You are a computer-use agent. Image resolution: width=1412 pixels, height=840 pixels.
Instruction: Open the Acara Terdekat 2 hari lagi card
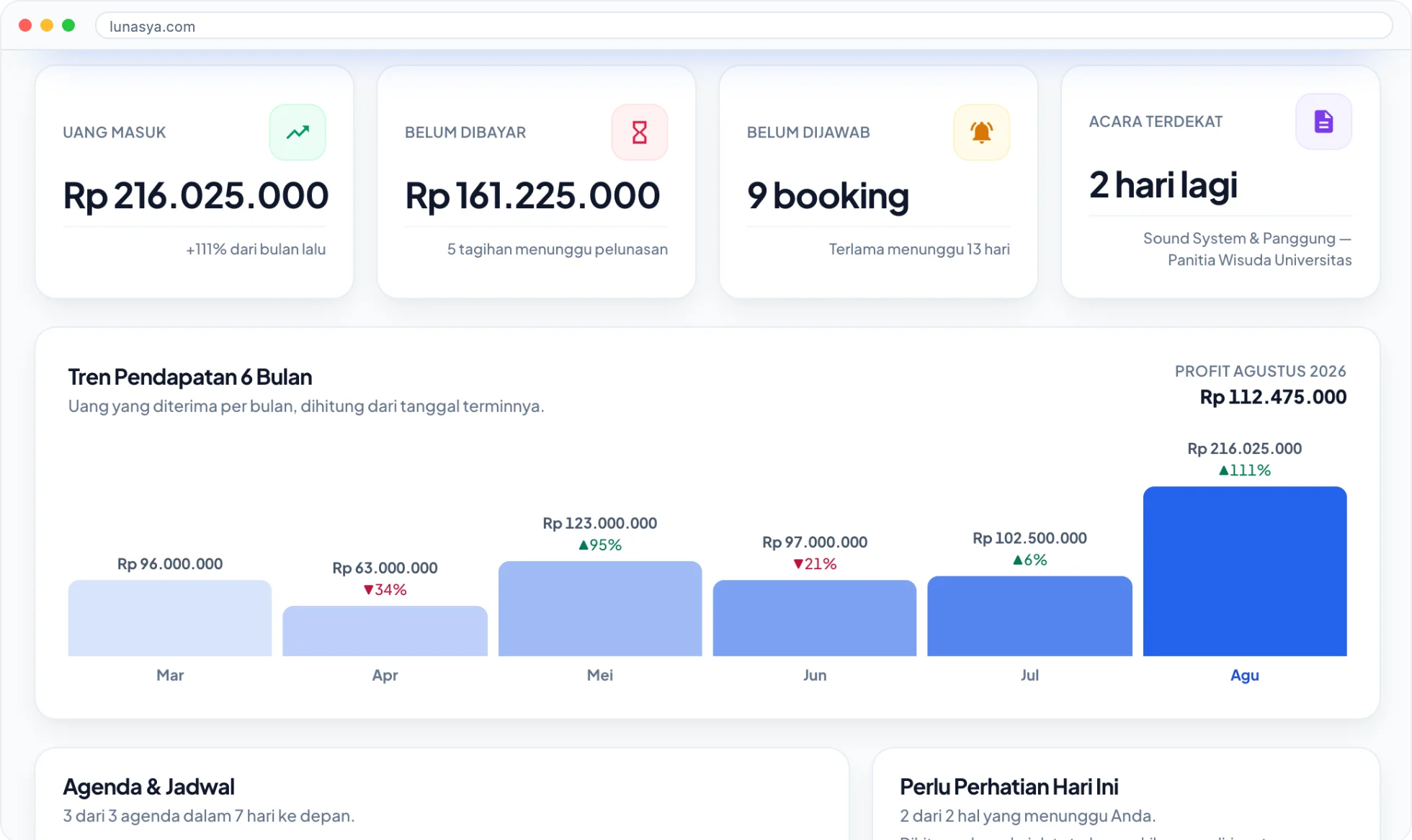tap(1220, 182)
